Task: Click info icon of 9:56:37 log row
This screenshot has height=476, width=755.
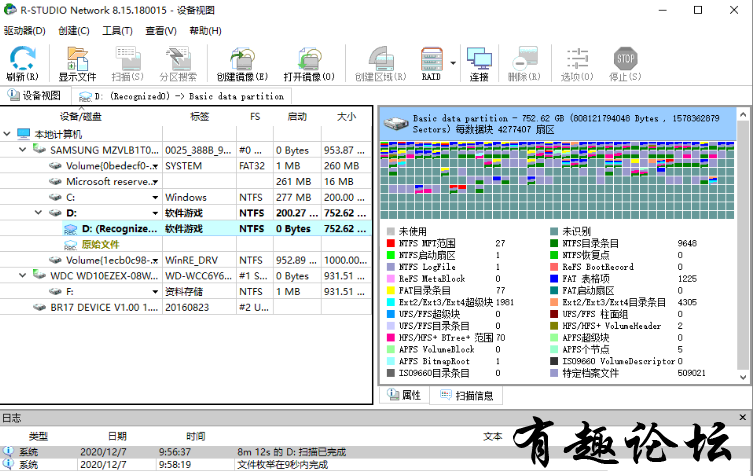Action: coord(8,451)
